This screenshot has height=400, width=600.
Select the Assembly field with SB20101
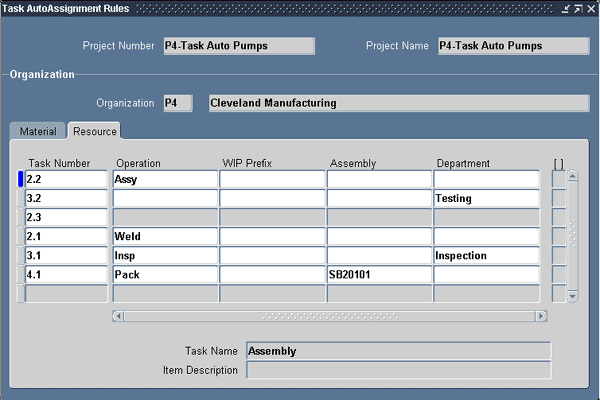(378, 274)
